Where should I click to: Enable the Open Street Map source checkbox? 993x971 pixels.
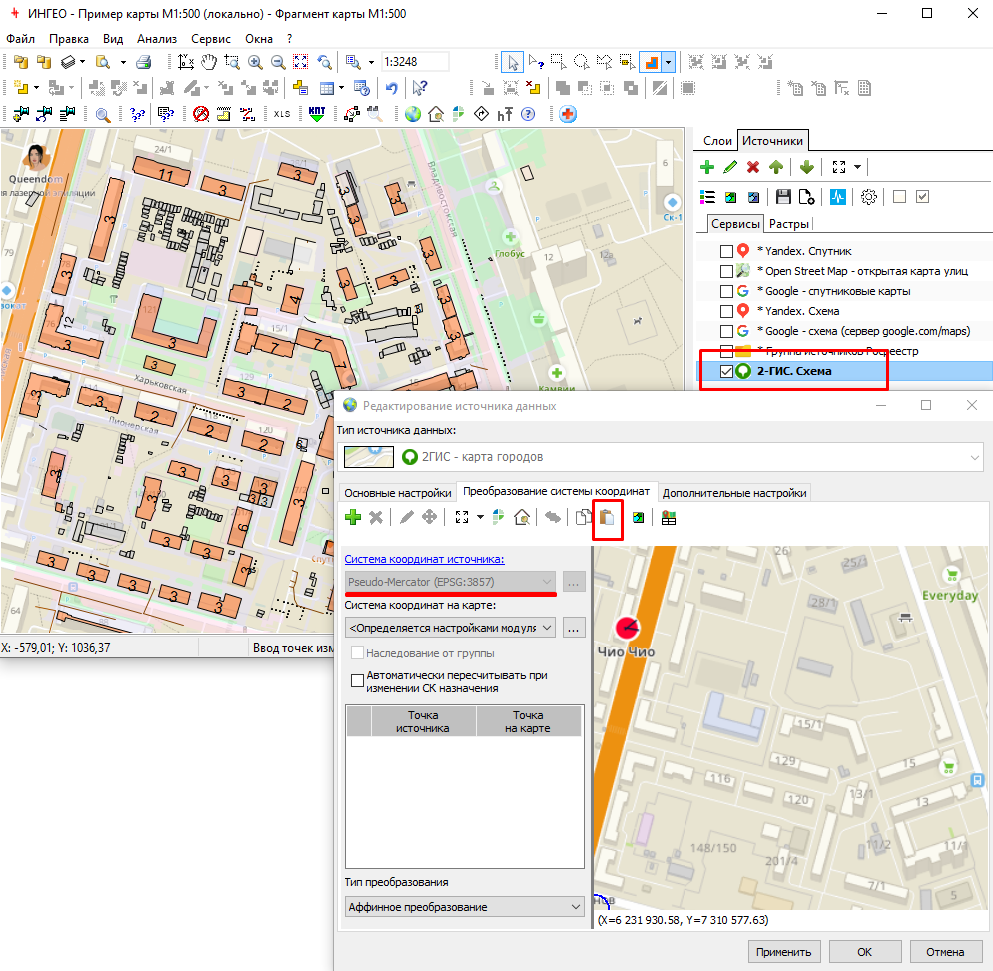[x=726, y=271]
